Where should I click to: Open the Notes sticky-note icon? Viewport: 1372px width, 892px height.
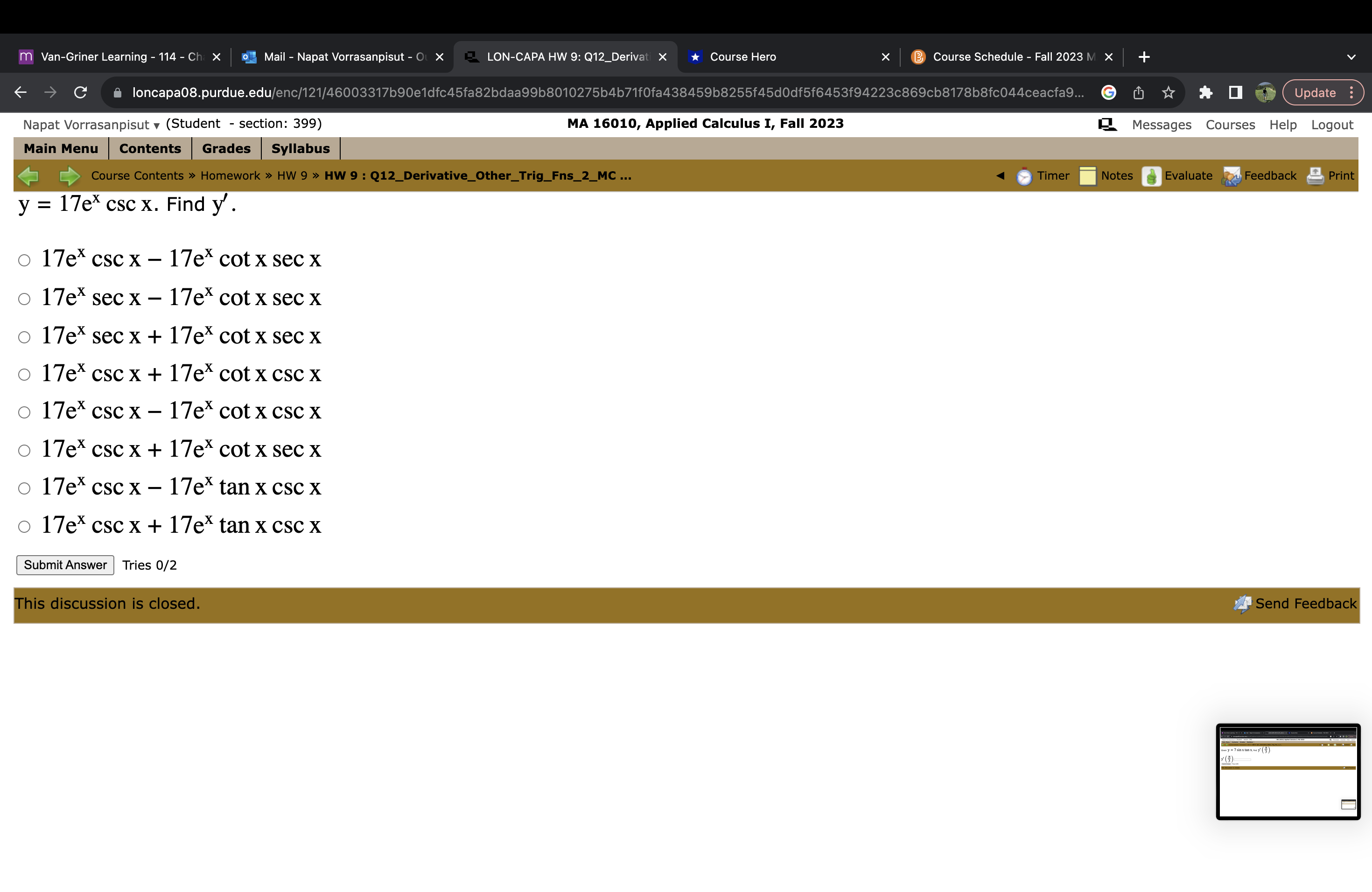(x=1087, y=176)
